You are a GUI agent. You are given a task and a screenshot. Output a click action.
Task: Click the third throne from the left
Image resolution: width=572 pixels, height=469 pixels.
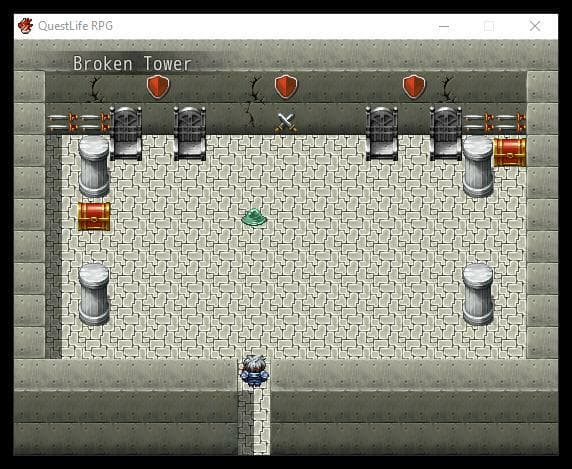pyautogui.click(x=382, y=133)
